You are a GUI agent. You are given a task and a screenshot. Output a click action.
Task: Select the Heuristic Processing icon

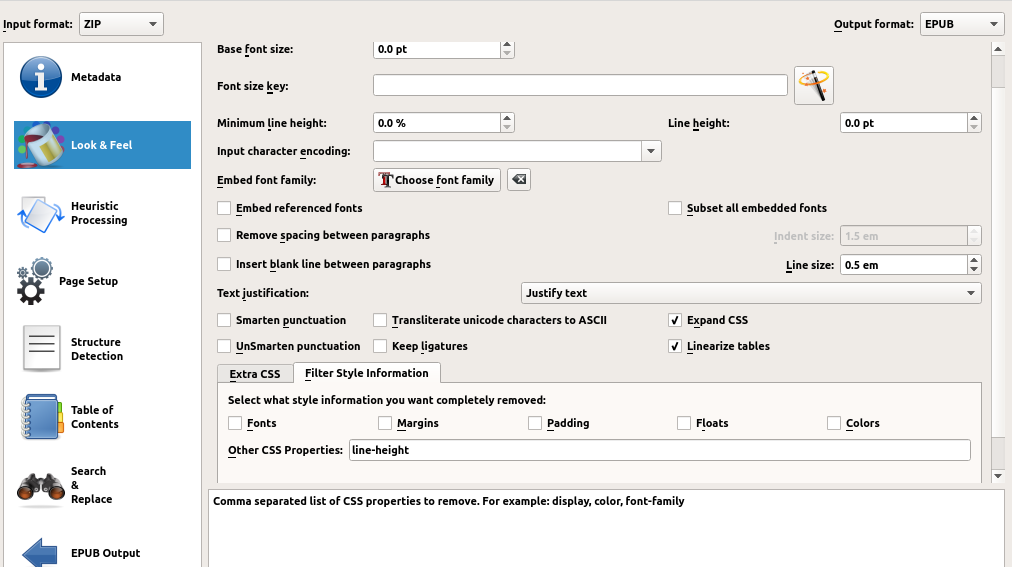41,213
